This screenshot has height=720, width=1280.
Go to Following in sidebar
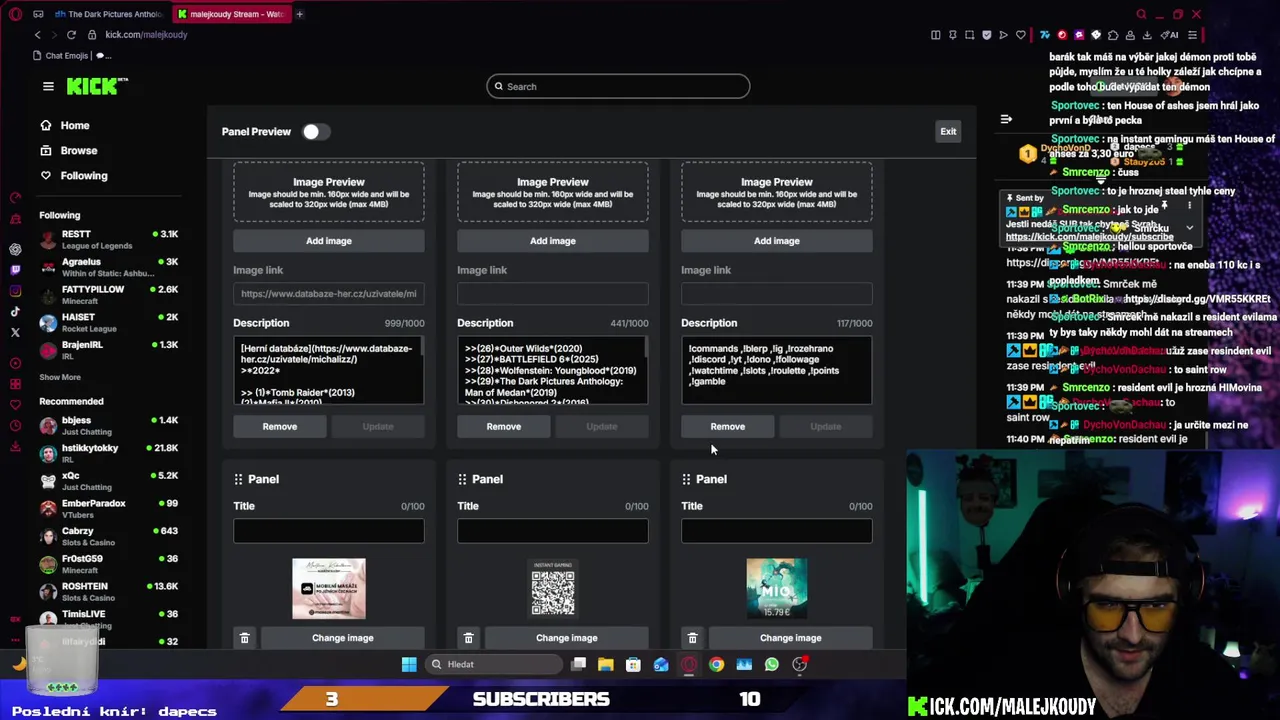click(x=74, y=176)
